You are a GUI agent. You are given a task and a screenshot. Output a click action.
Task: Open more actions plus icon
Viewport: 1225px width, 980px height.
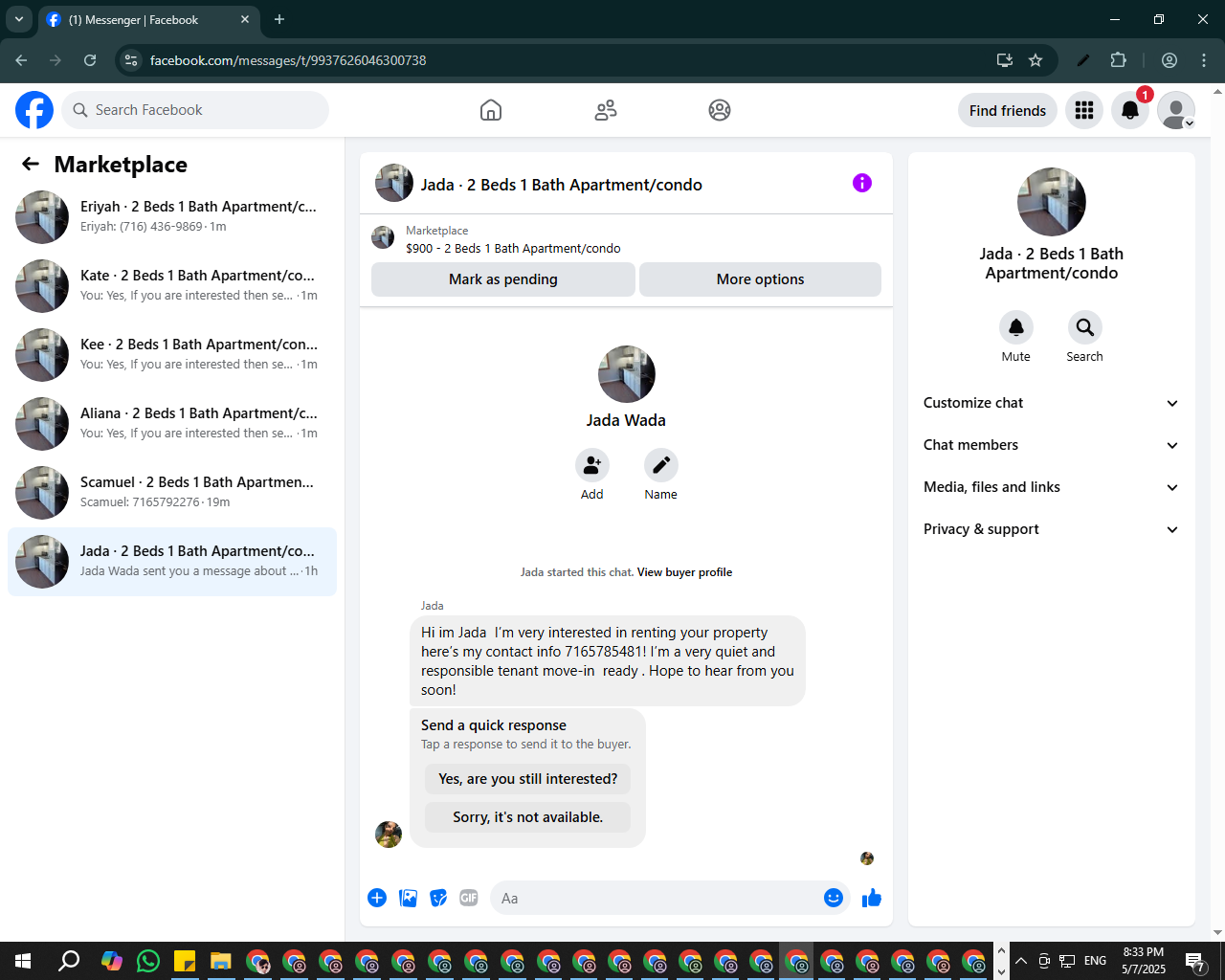(377, 898)
